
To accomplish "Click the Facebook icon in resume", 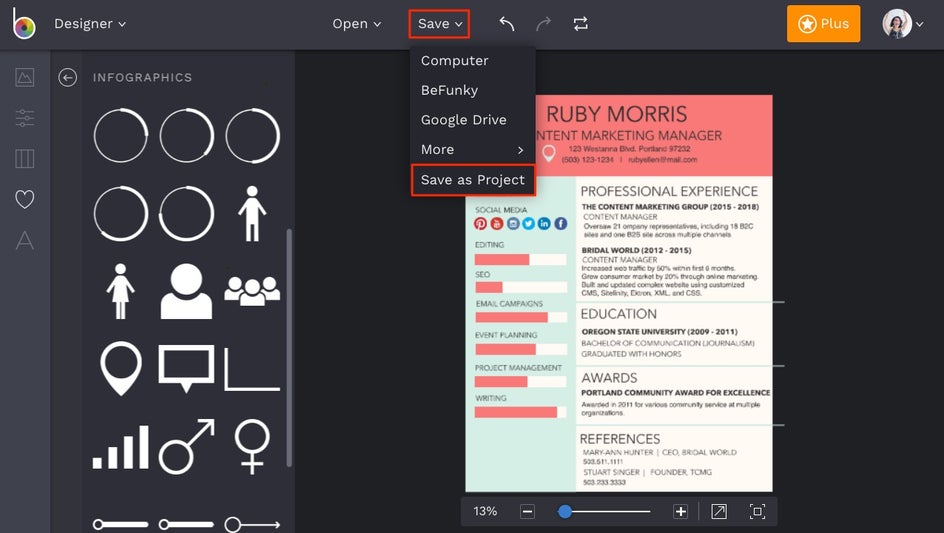I will click(x=560, y=223).
